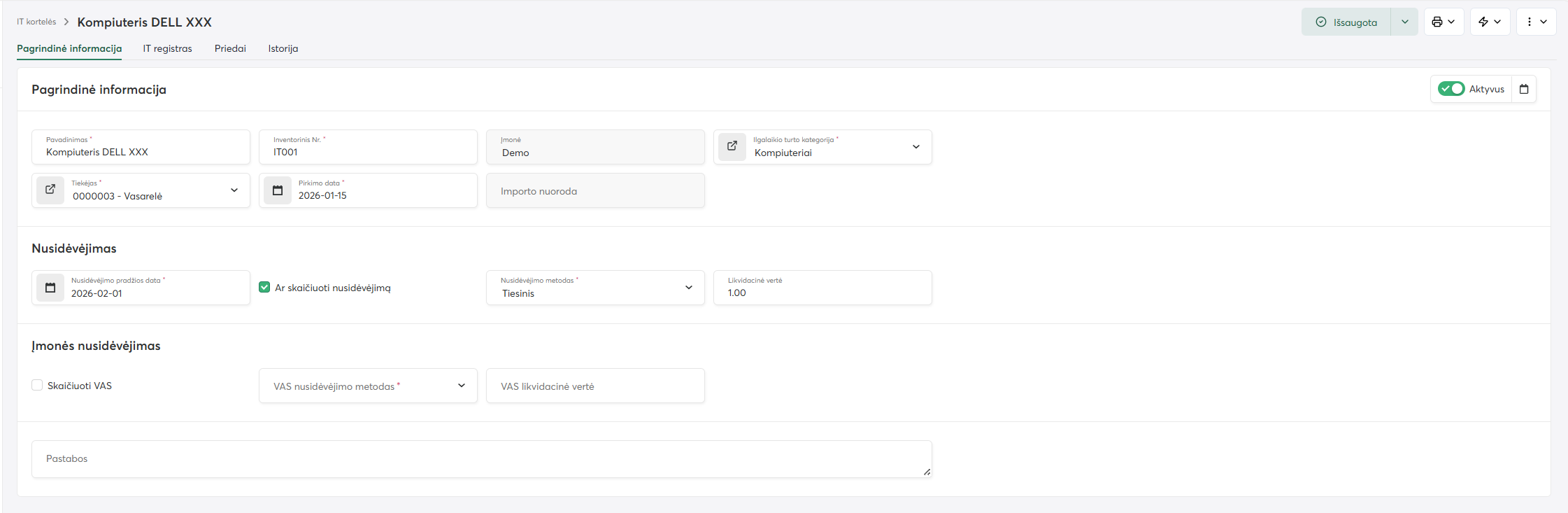Screen dimensions: 1568x513
Task: Open linked record for Ilgalaikio turto kategorija
Action: pyautogui.click(x=732, y=146)
